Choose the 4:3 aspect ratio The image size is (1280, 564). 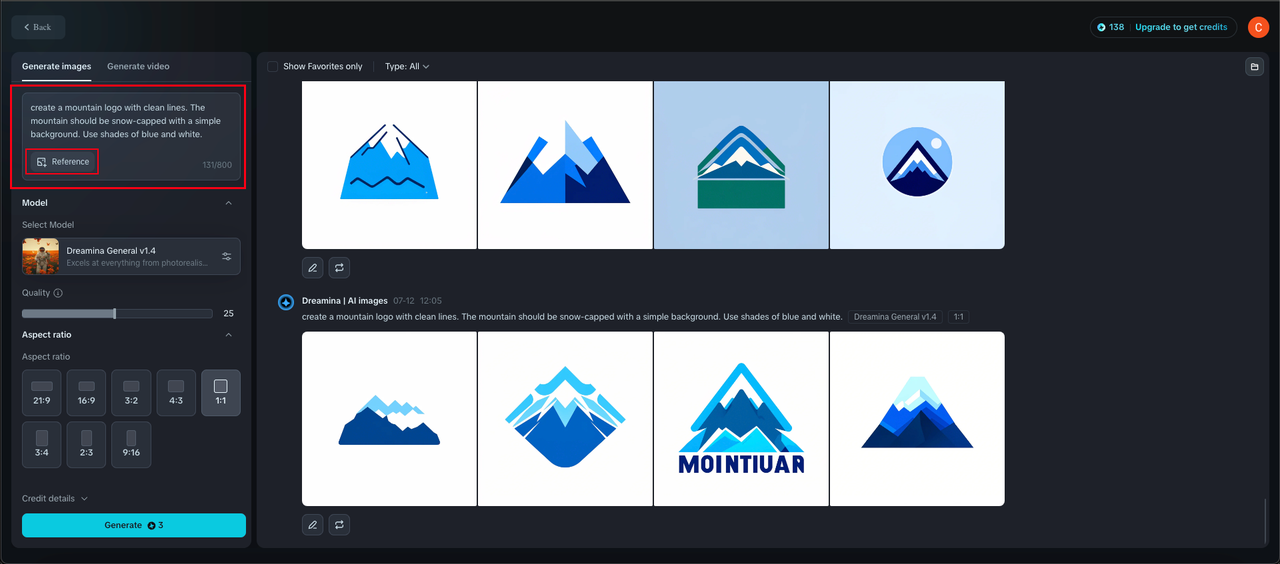click(x=176, y=392)
